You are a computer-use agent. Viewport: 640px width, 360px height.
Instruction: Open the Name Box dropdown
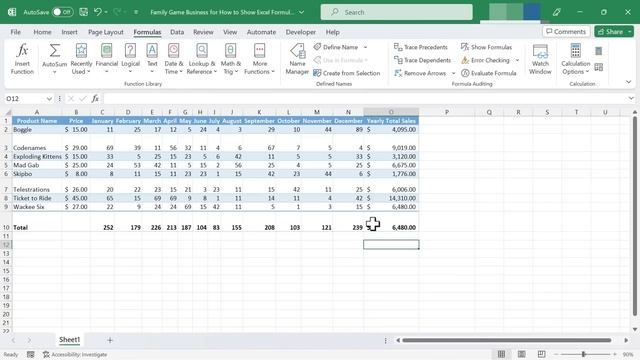49,99
